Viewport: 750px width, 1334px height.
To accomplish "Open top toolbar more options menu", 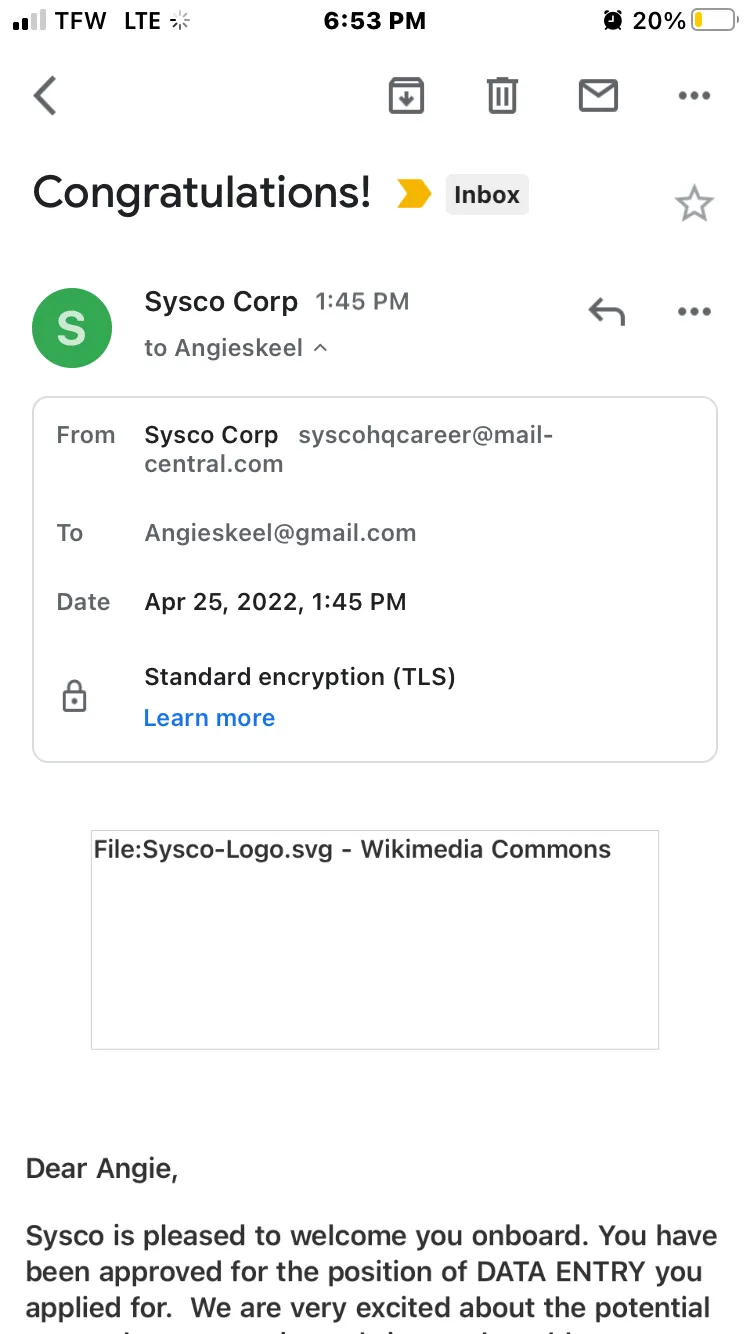I will [694, 96].
